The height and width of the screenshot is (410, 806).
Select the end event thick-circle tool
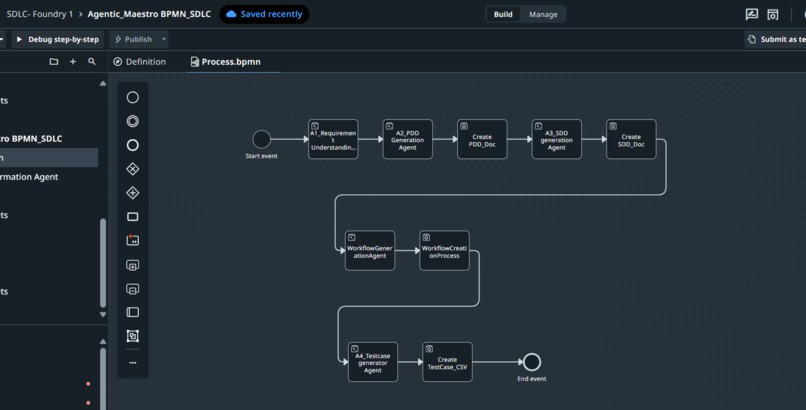(x=133, y=145)
